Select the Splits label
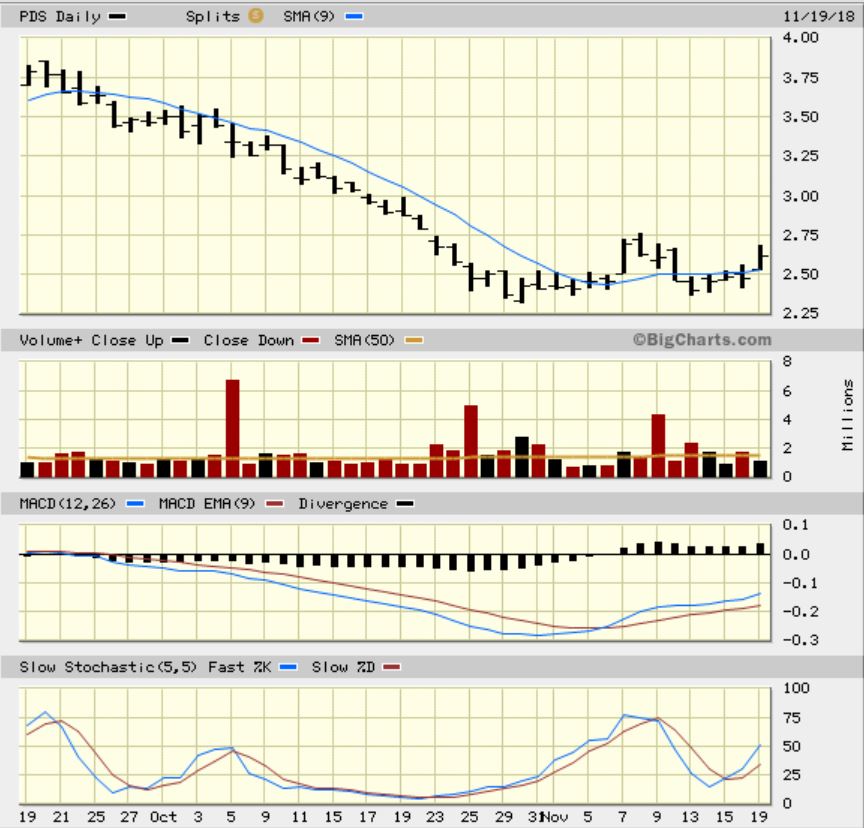The height and width of the screenshot is (828, 864). pos(213,17)
